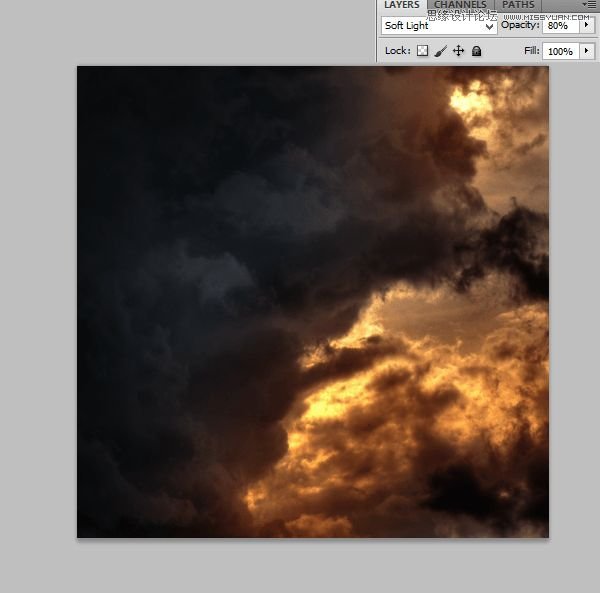600x593 pixels.
Task: Click the Fill label text
Action: (531, 51)
